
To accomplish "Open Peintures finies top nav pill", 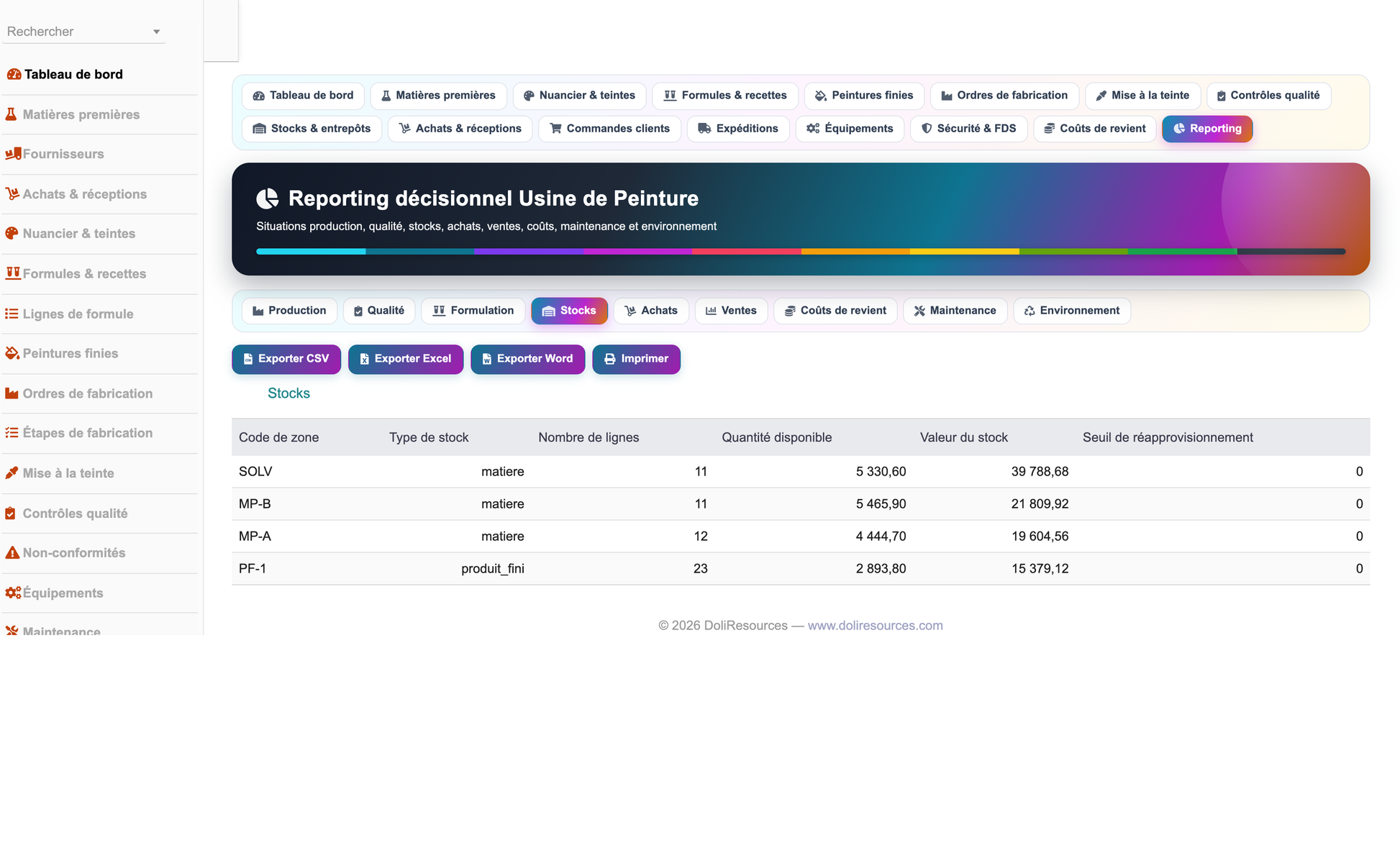I will point(864,96).
